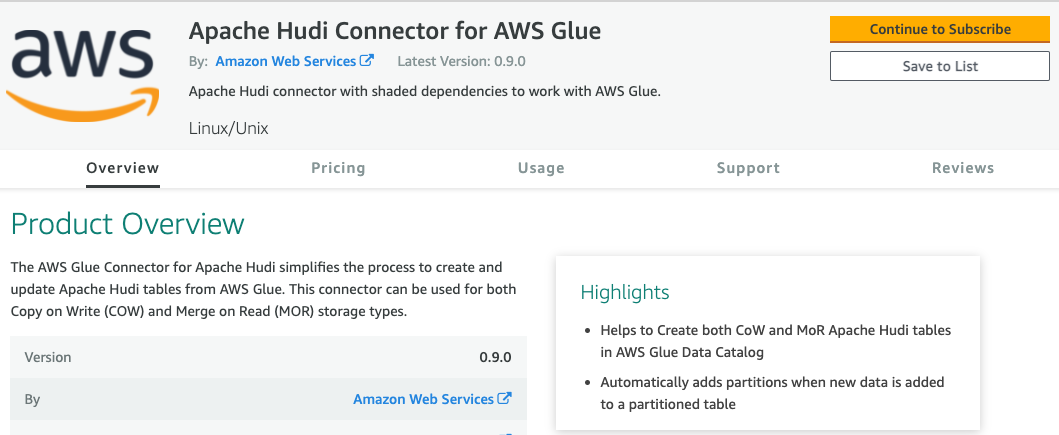Open Amazon Web Services link in By row
This screenshot has height=435, width=1059.
click(423, 399)
